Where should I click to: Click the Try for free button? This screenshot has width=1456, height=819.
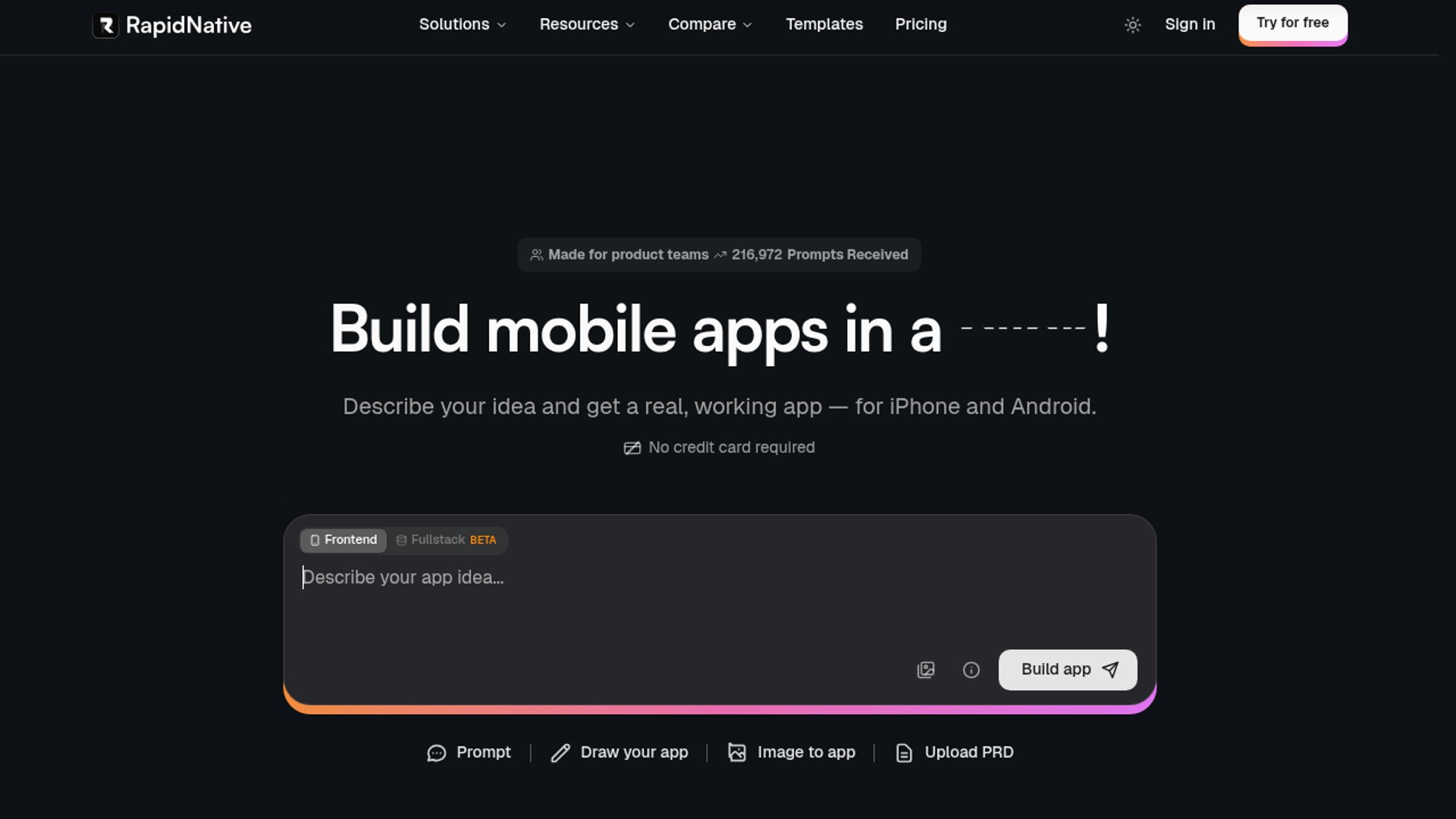[1292, 23]
